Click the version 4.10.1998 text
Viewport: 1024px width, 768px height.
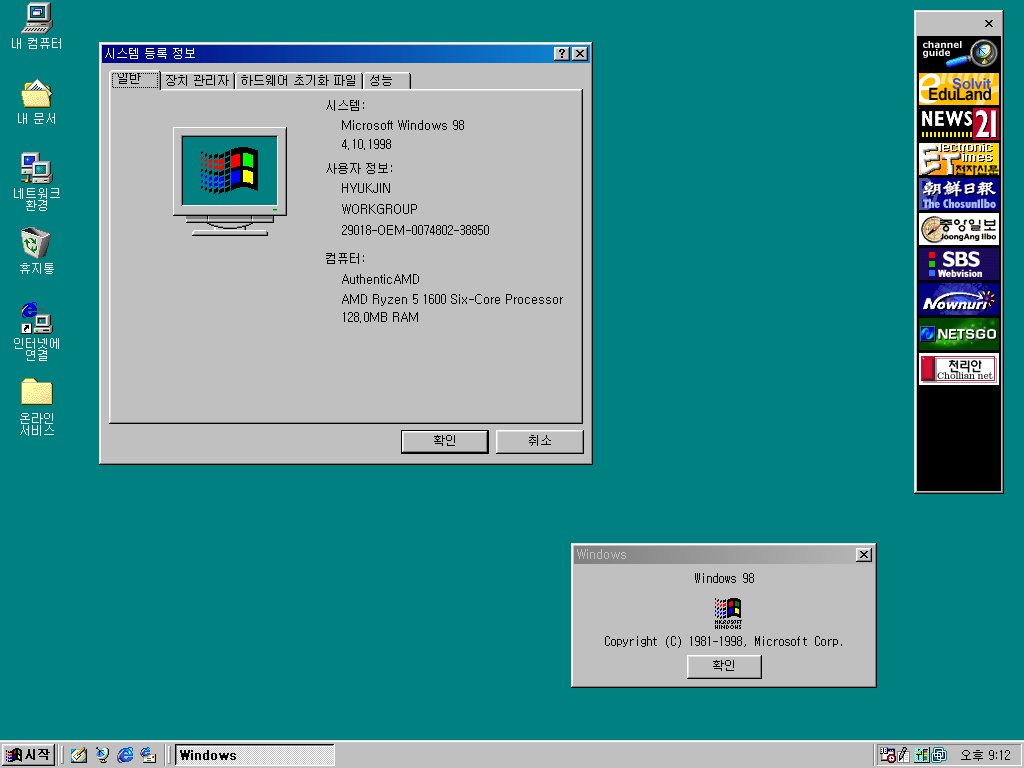coord(366,144)
